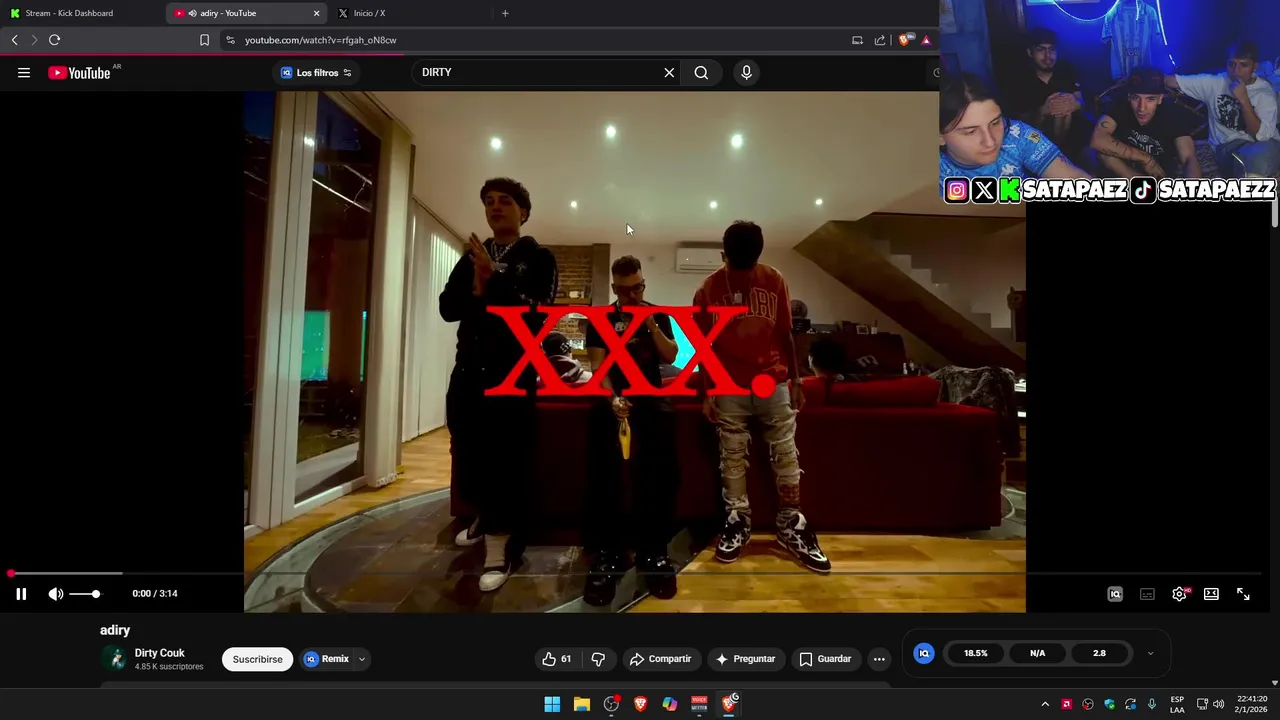Viewport: 1280px width, 720px height.
Task: Expand the Remix dropdown arrow
Action: [x=362, y=659]
